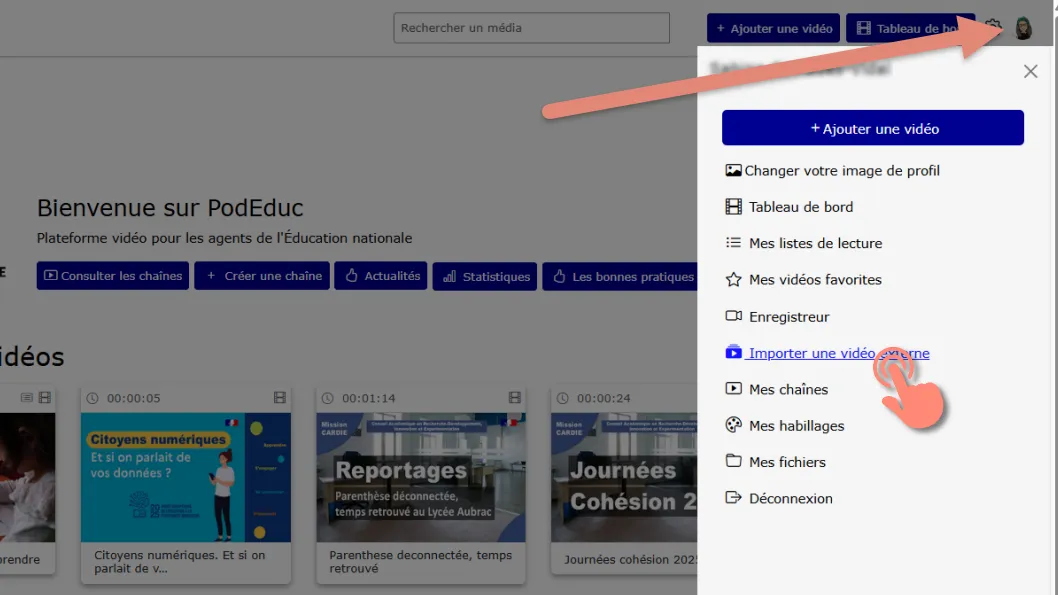Open 'Mes listes de lecture'

coord(816,244)
